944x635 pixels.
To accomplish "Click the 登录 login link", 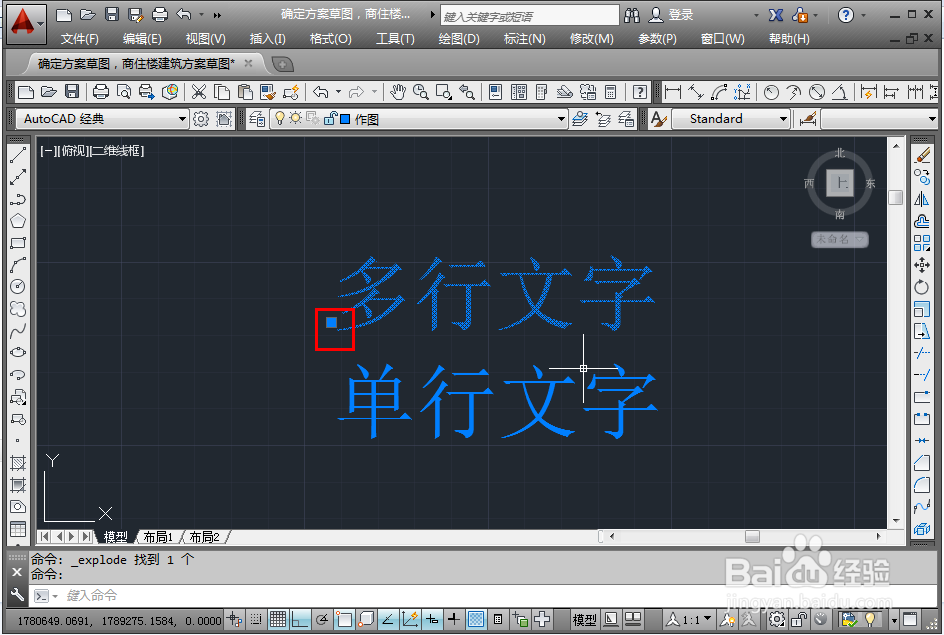I will (x=682, y=15).
